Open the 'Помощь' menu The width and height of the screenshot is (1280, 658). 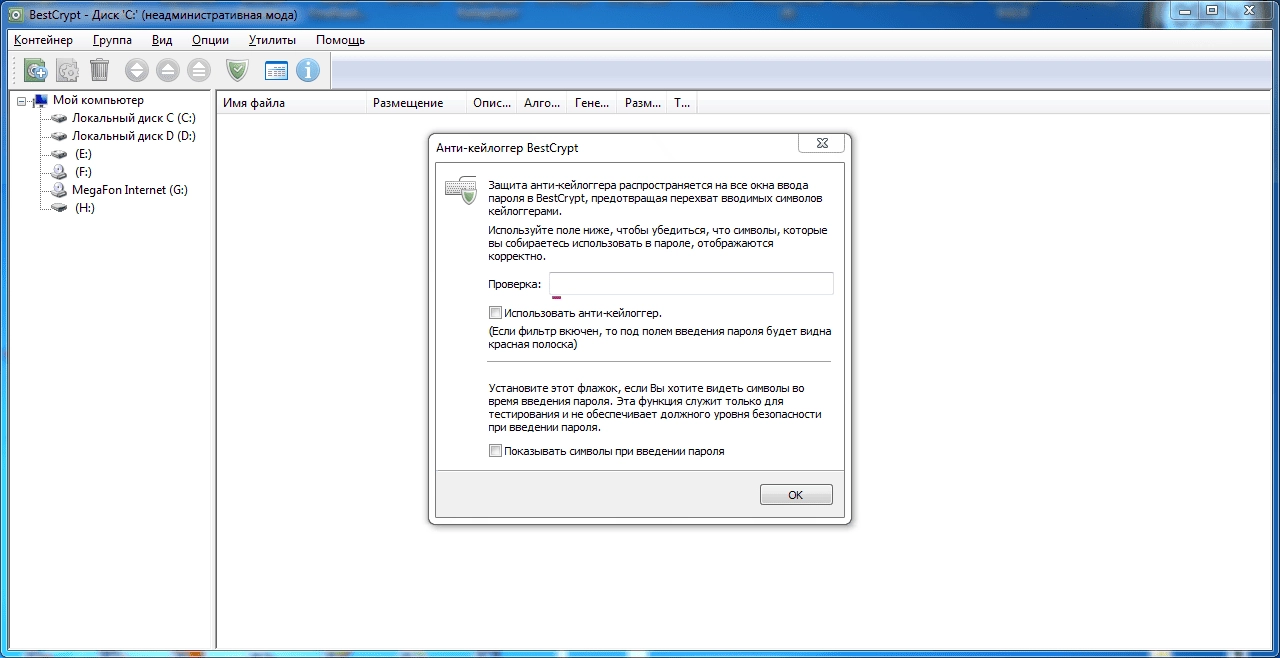pos(340,40)
